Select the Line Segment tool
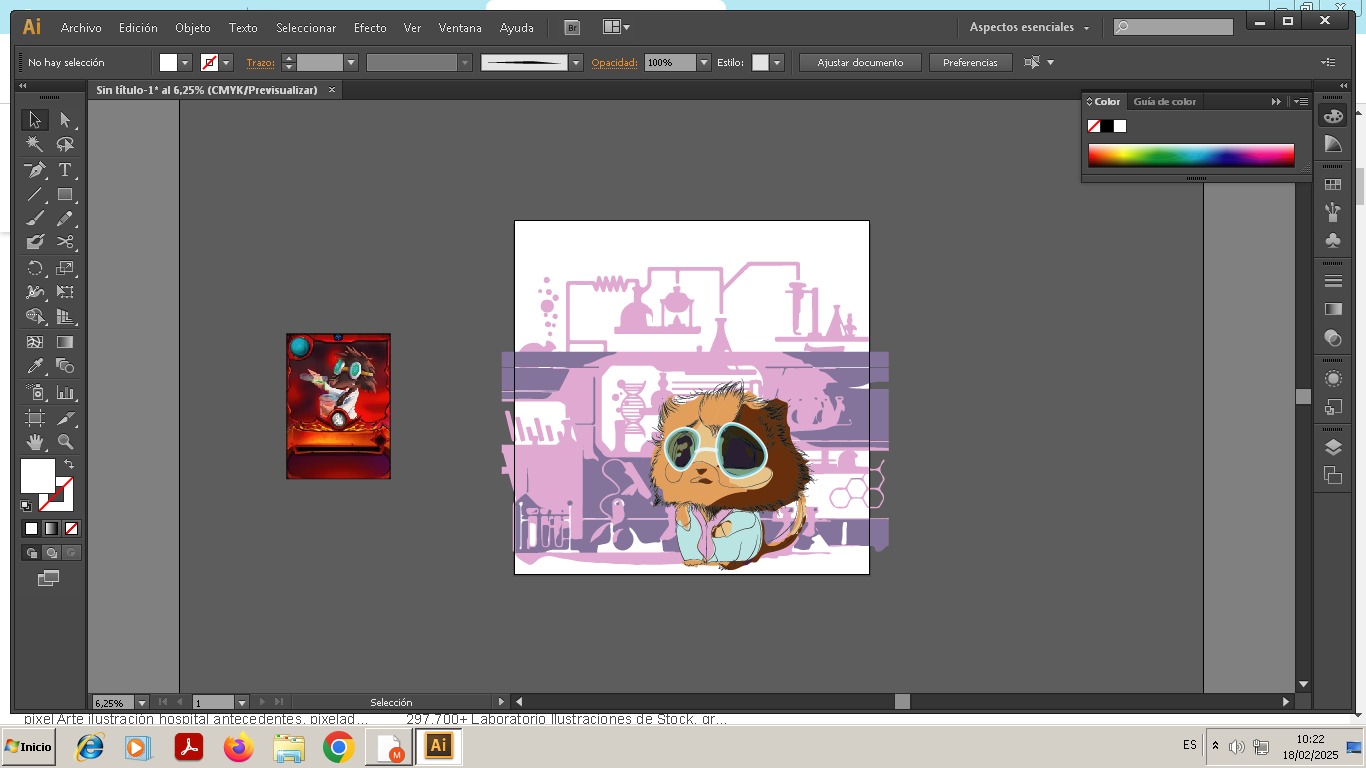Screen dimensions: 1366x768 (x=35, y=195)
